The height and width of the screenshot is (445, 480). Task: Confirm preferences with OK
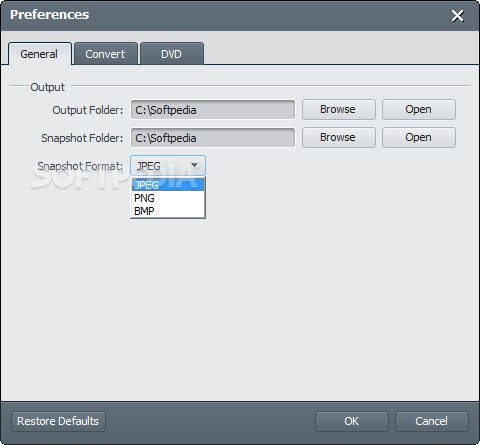352,421
